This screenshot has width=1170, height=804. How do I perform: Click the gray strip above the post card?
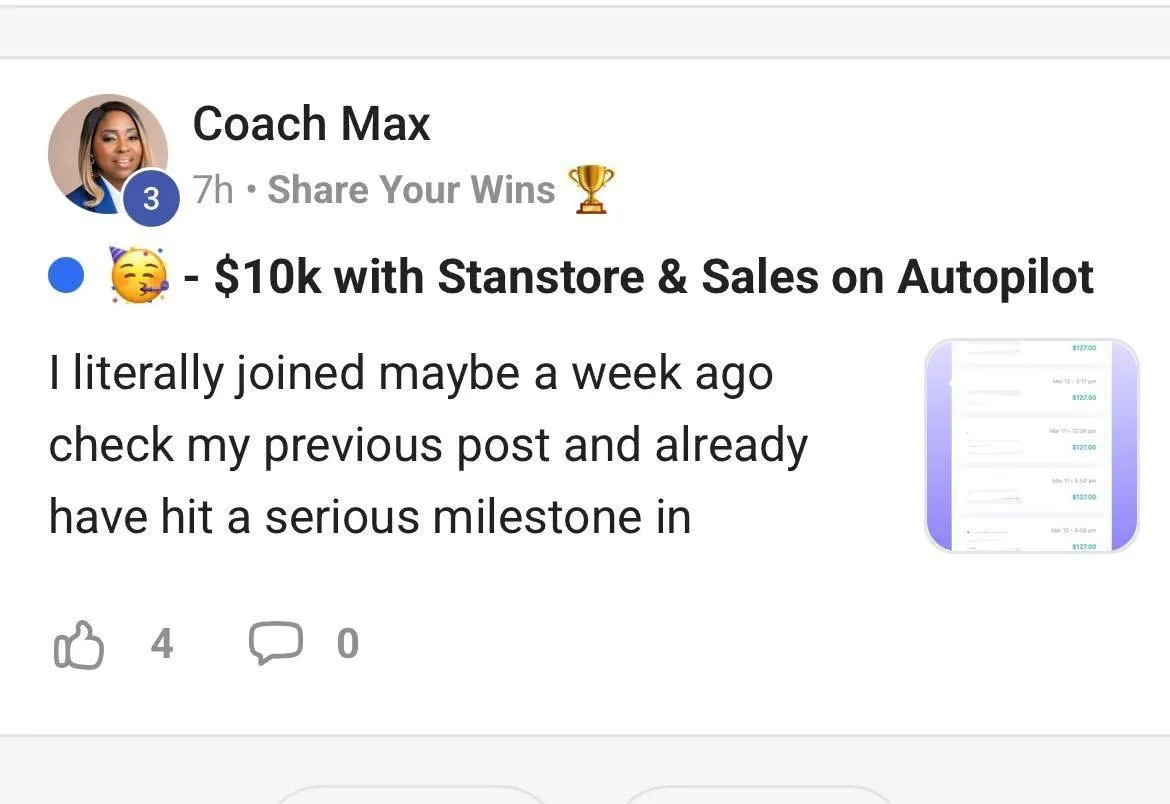[585, 32]
